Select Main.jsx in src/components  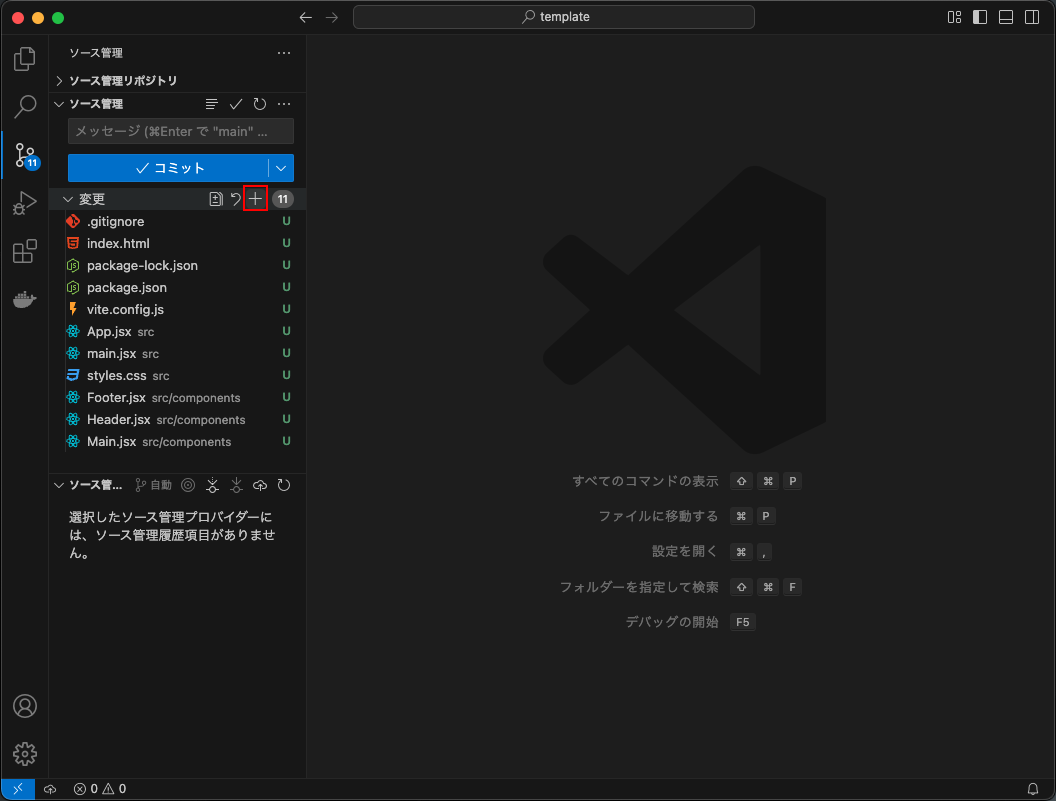coord(178,441)
